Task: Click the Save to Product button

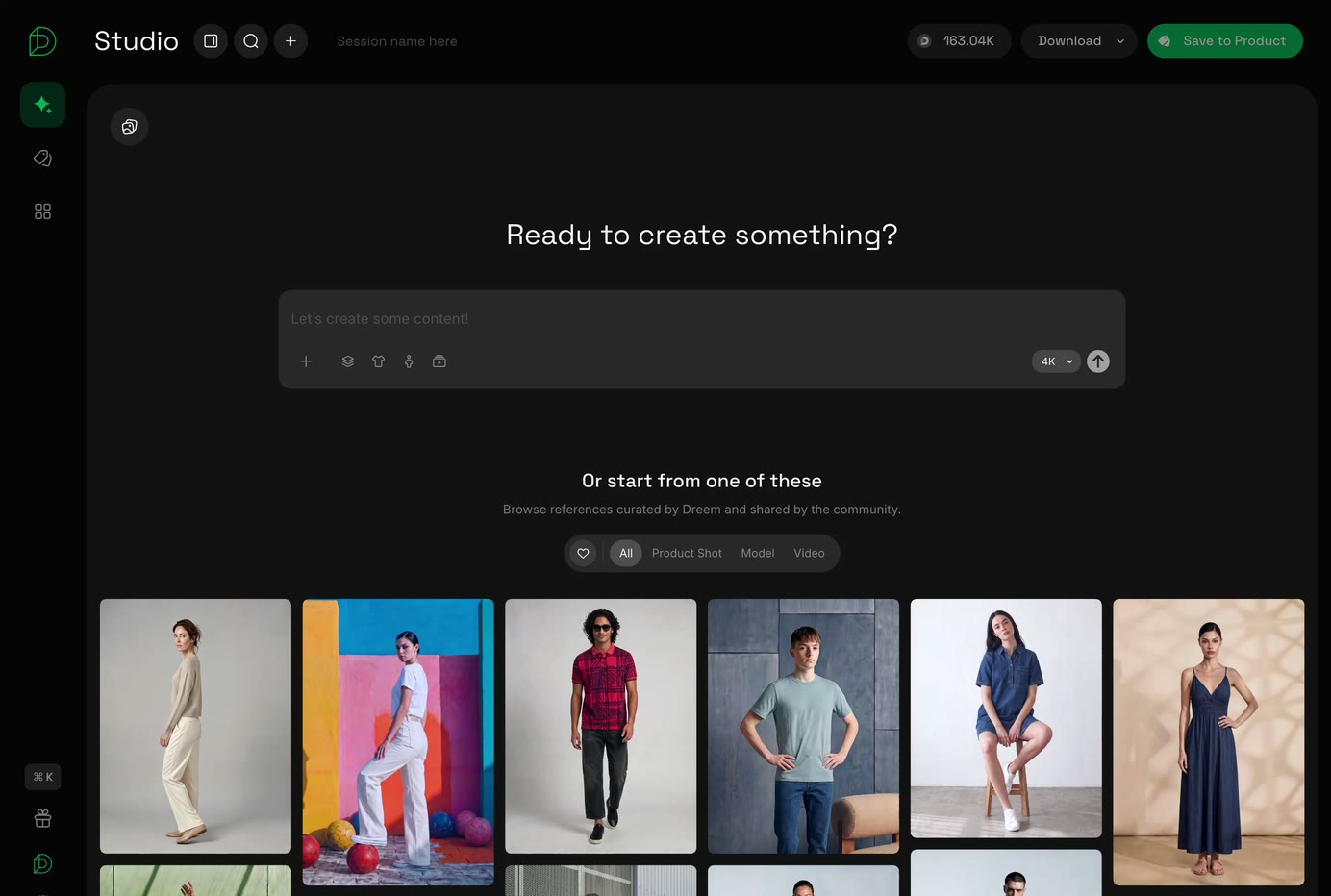Action: (x=1225, y=41)
